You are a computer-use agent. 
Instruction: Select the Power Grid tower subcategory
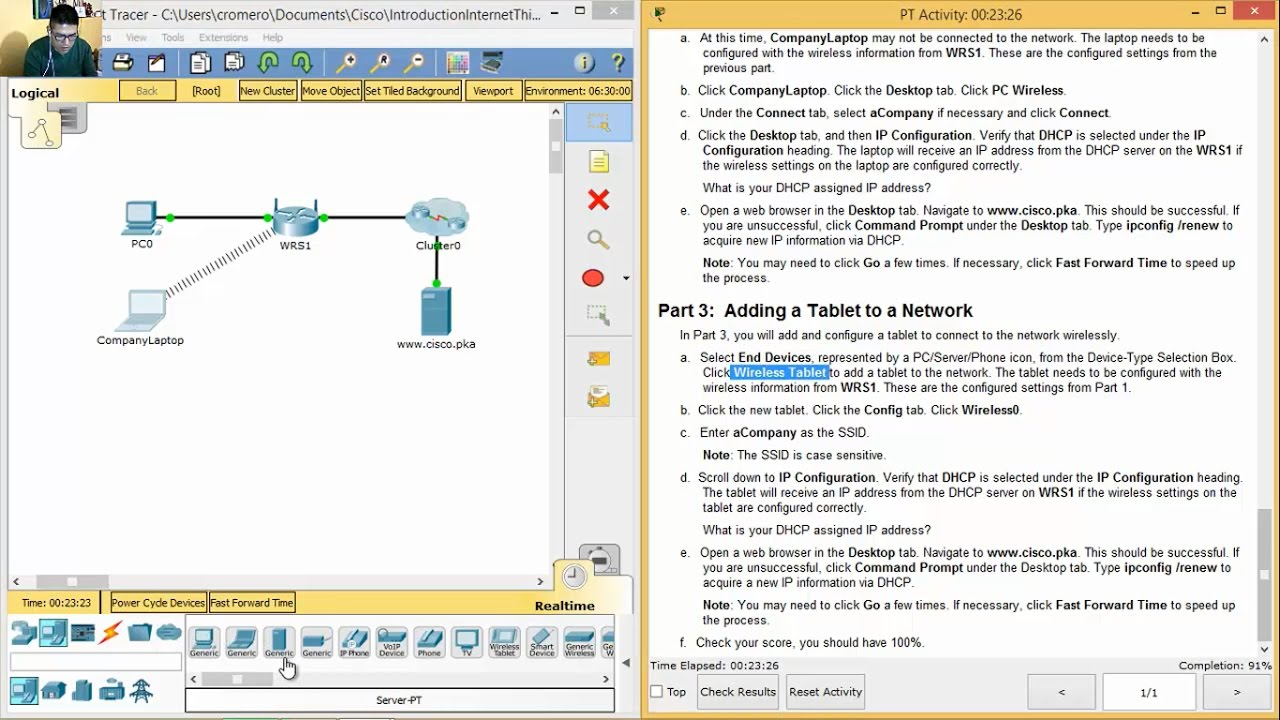pos(141,690)
